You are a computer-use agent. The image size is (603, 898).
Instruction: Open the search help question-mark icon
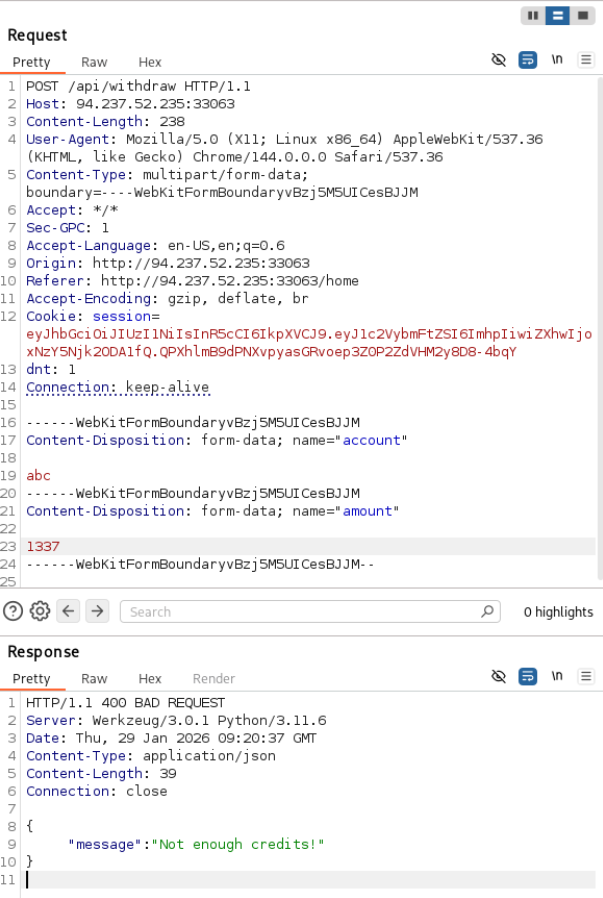pyautogui.click(x=13, y=611)
